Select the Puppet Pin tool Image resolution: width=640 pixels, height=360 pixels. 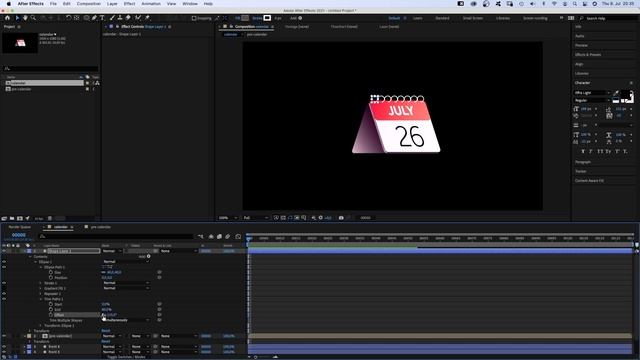tap(147, 18)
